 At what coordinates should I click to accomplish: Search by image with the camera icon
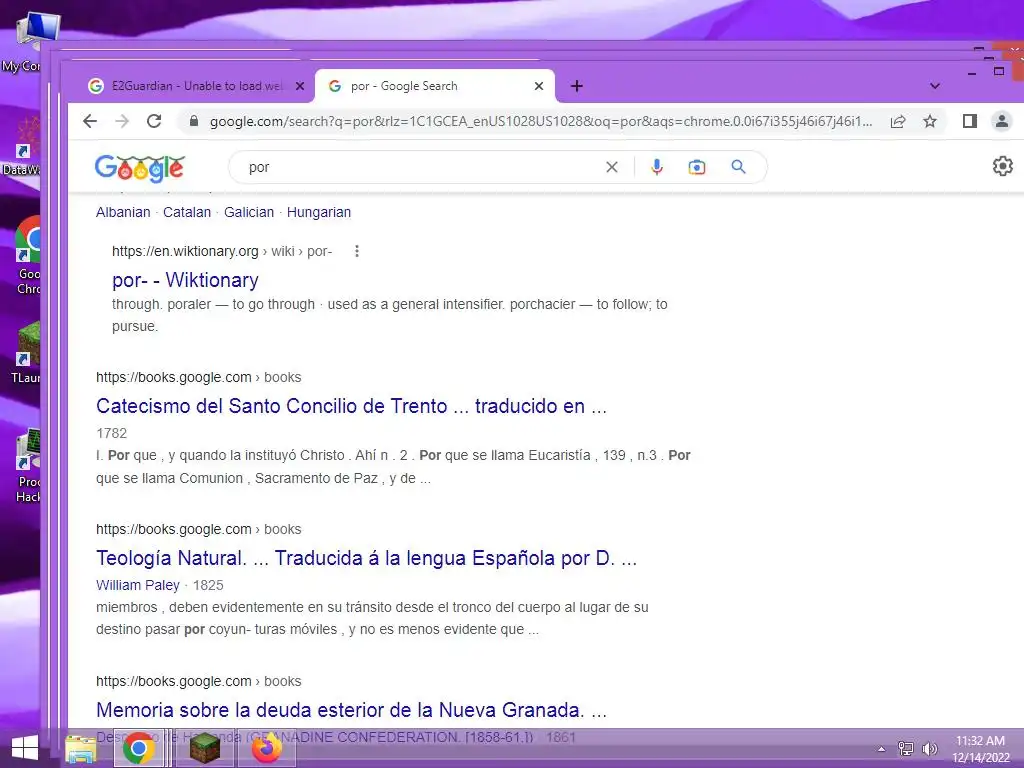click(697, 167)
